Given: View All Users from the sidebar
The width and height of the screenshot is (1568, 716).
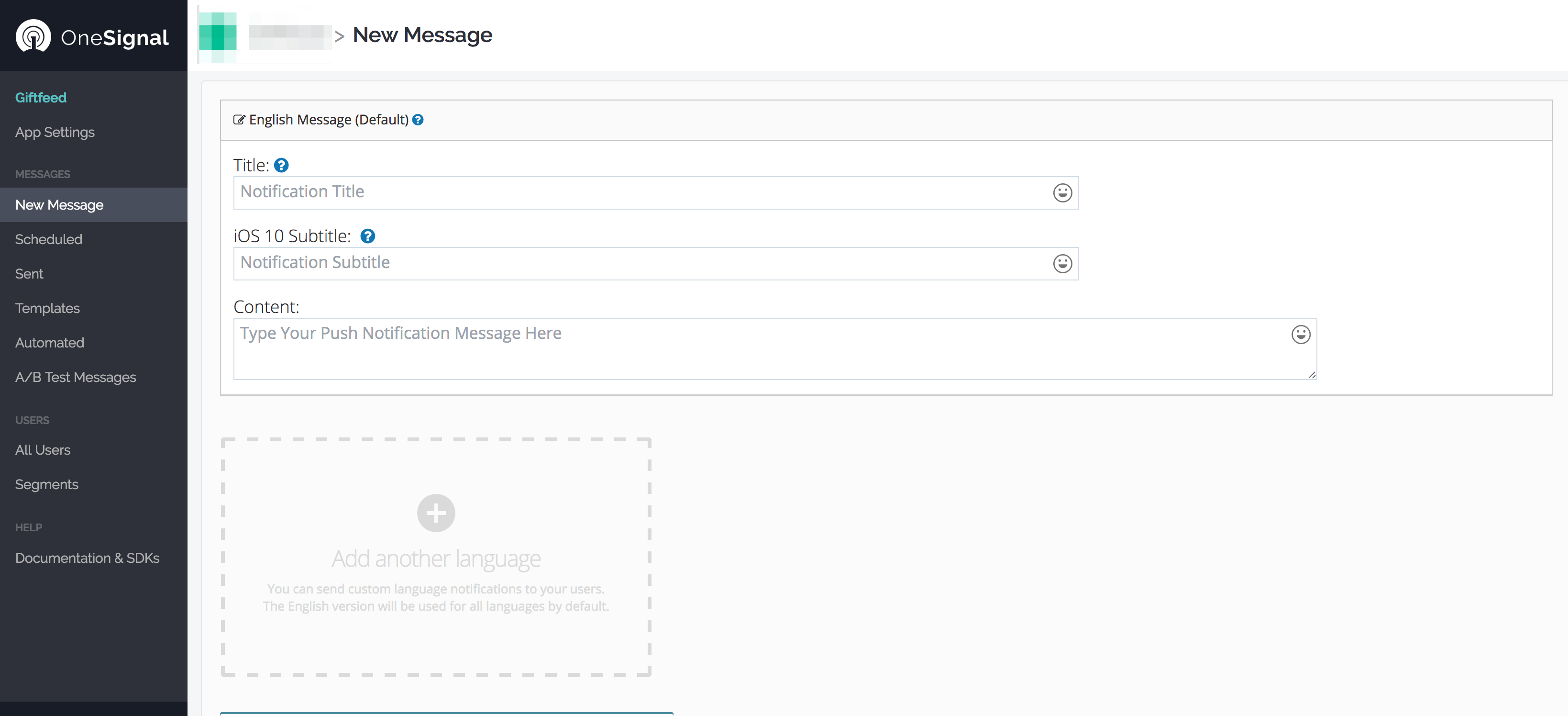Looking at the screenshot, I should tap(43, 449).
